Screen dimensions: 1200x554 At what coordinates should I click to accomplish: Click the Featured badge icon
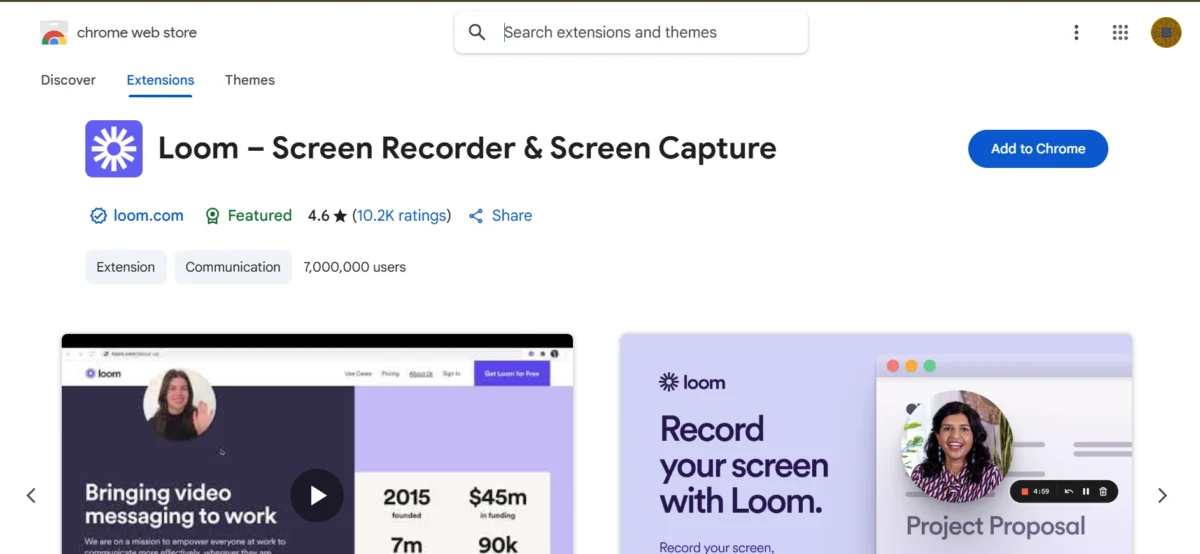212,216
